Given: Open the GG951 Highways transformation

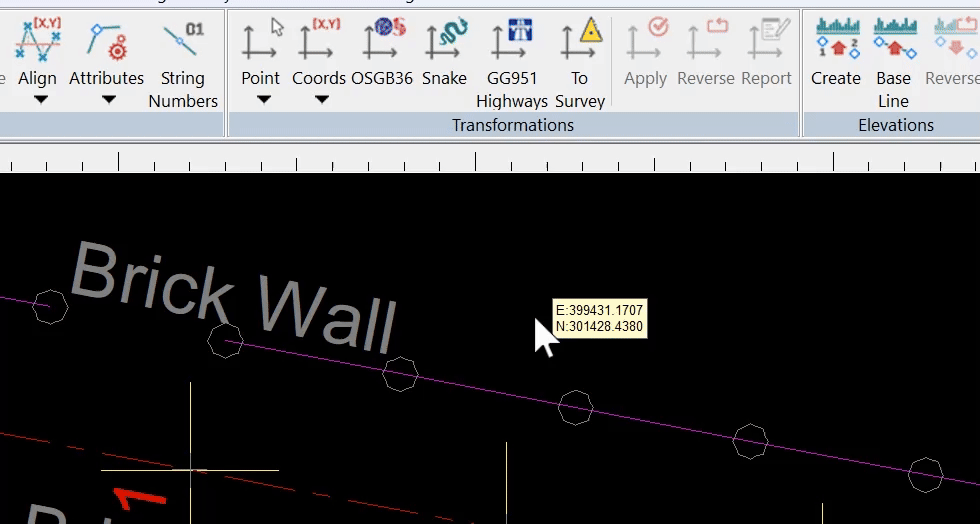Looking at the screenshot, I should (512, 42).
